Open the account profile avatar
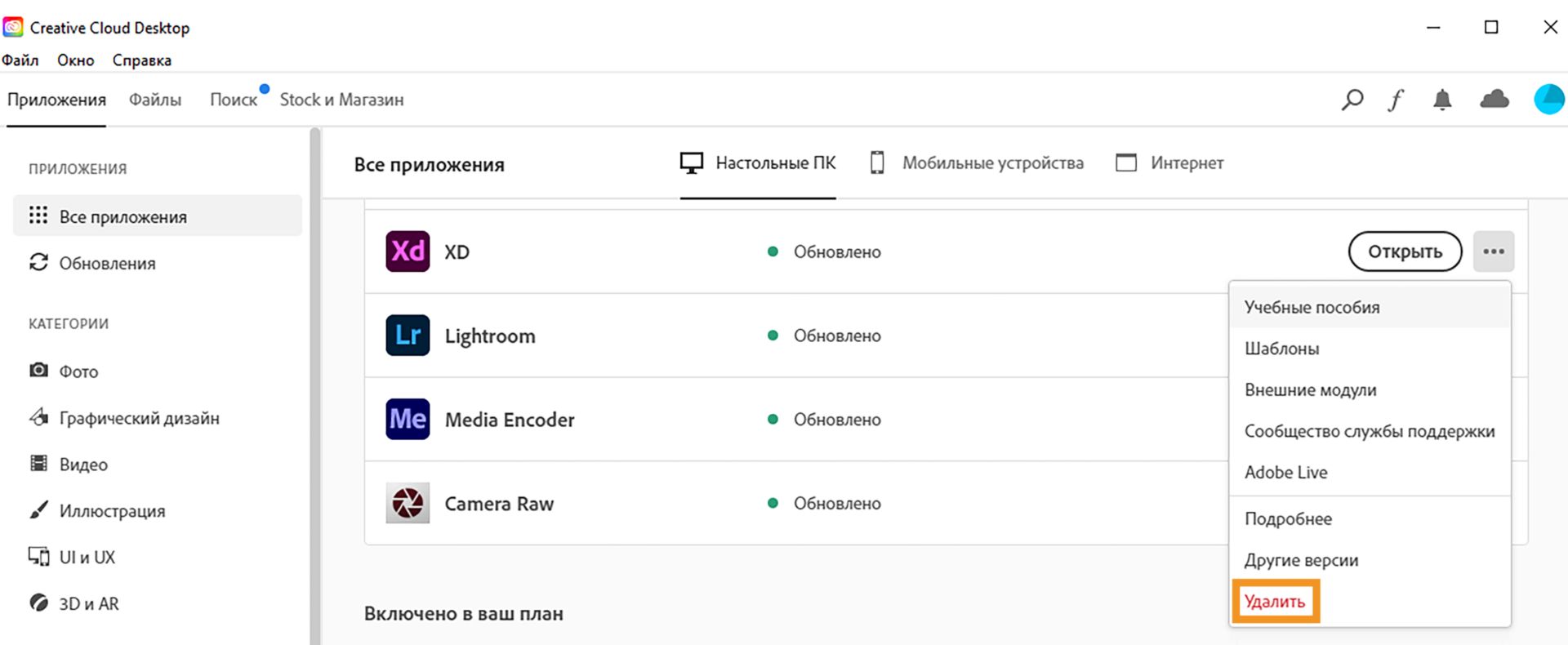This screenshot has height=645, width=1568. coord(1548,100)
